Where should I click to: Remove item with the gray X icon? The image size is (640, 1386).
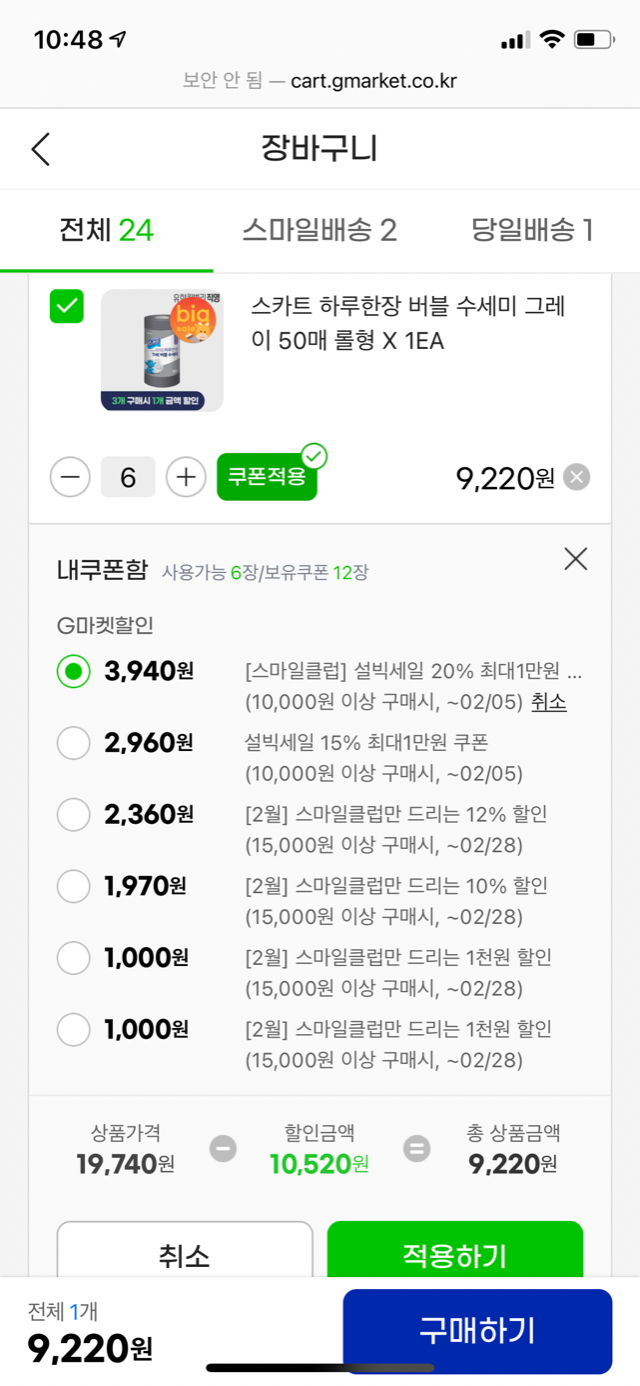point(576,478)
